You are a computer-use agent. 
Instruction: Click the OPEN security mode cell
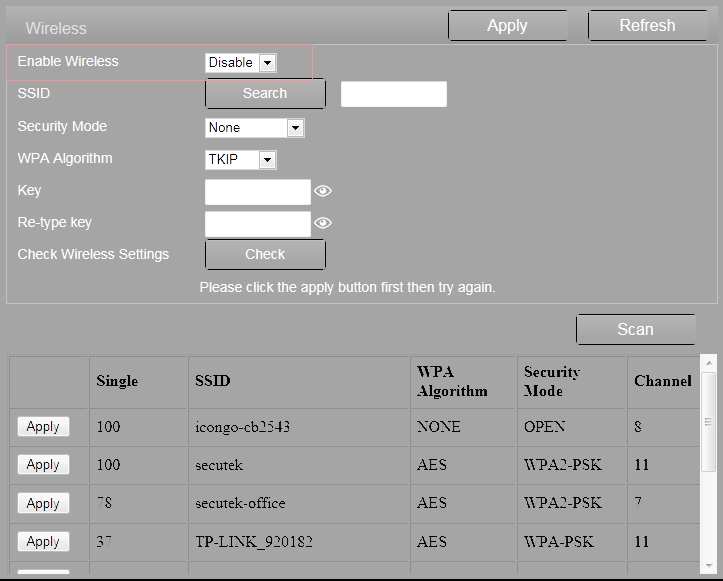571,427
